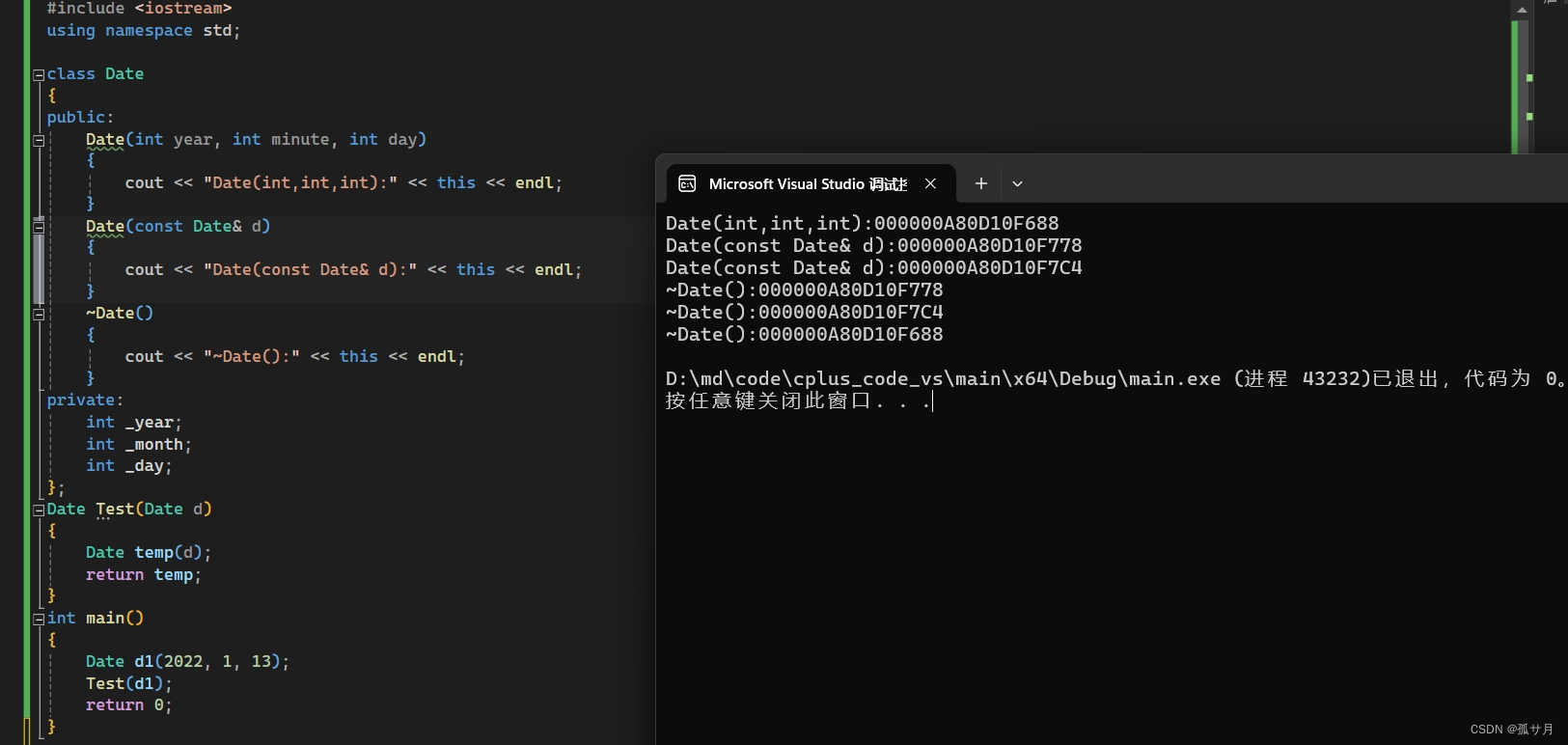This screenshot has height=745, width=1568.
Task: Click the "return 0;" statement
Action: [x=129, y=705]
